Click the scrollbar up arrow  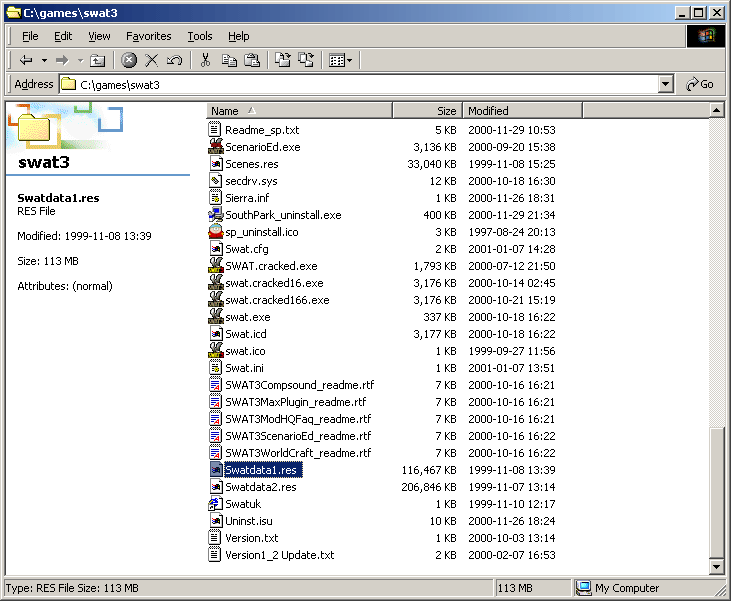click(717, 111)
